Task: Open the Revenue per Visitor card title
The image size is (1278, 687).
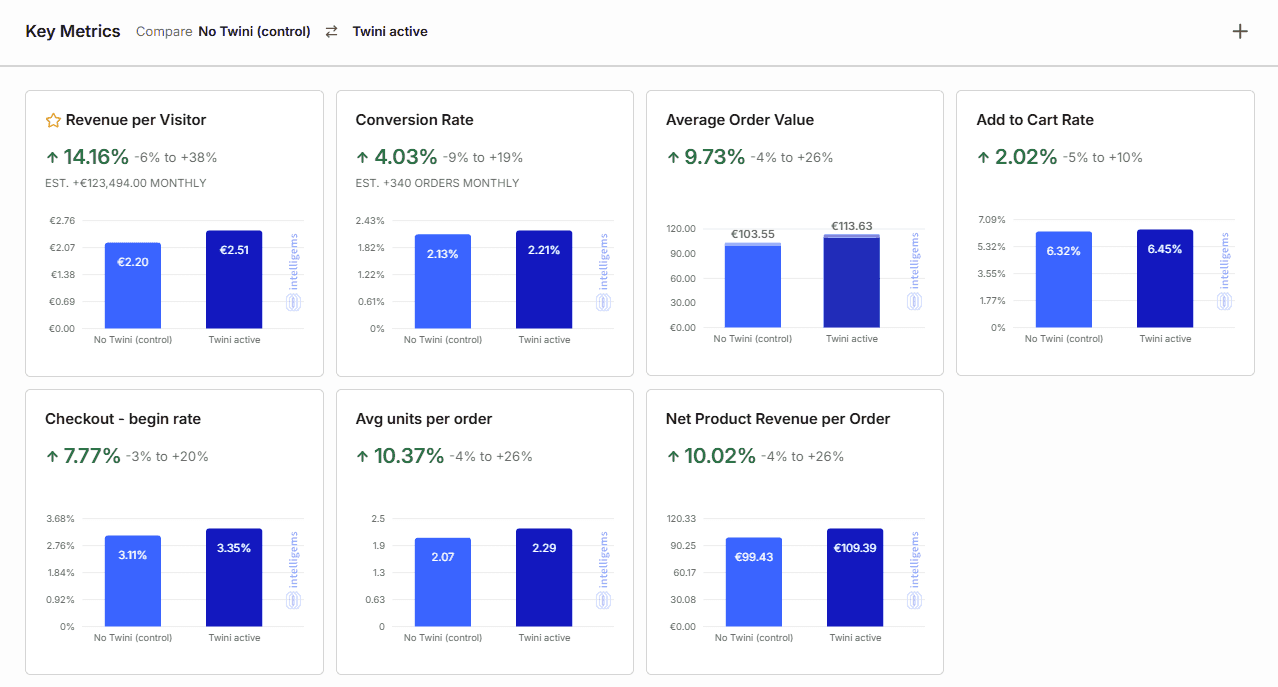Action: 136,120
